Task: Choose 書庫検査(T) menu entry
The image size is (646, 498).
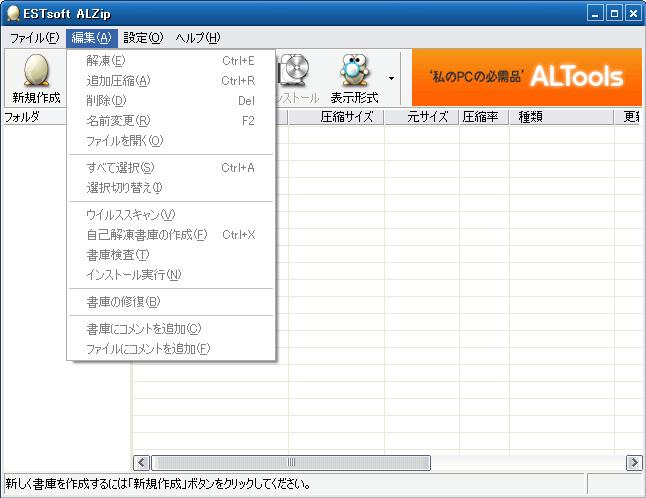Action: click(x=171, y=255)
